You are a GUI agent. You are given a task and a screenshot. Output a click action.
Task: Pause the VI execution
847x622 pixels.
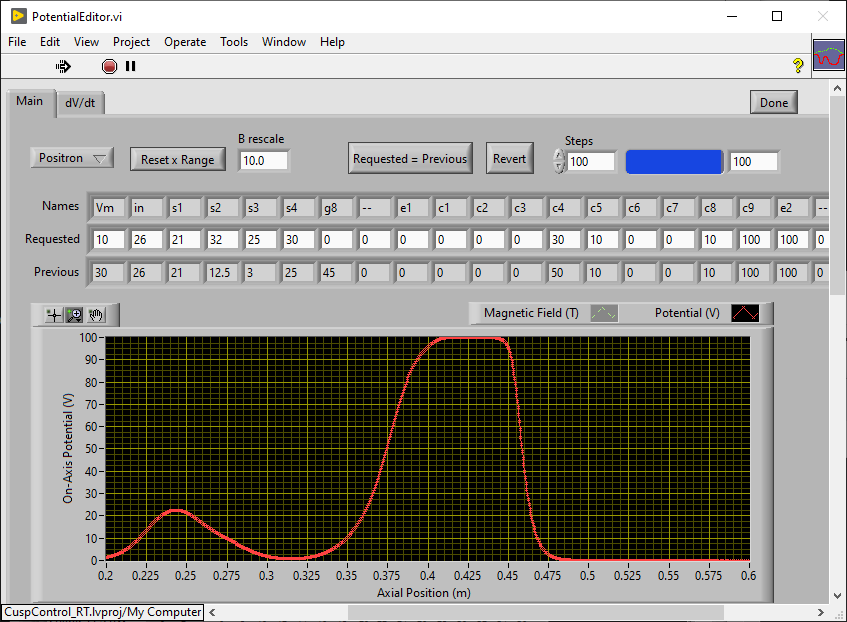coord(130,66)
